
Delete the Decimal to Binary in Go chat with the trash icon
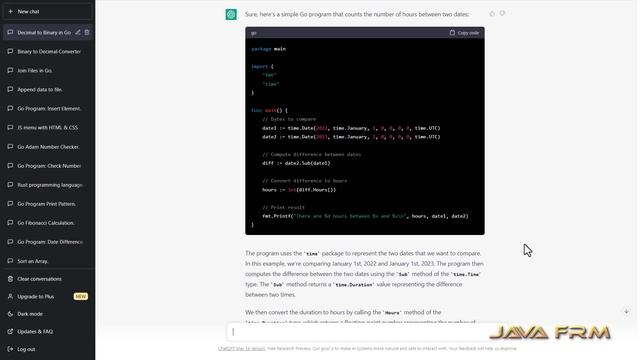click(x=87, y=32)
